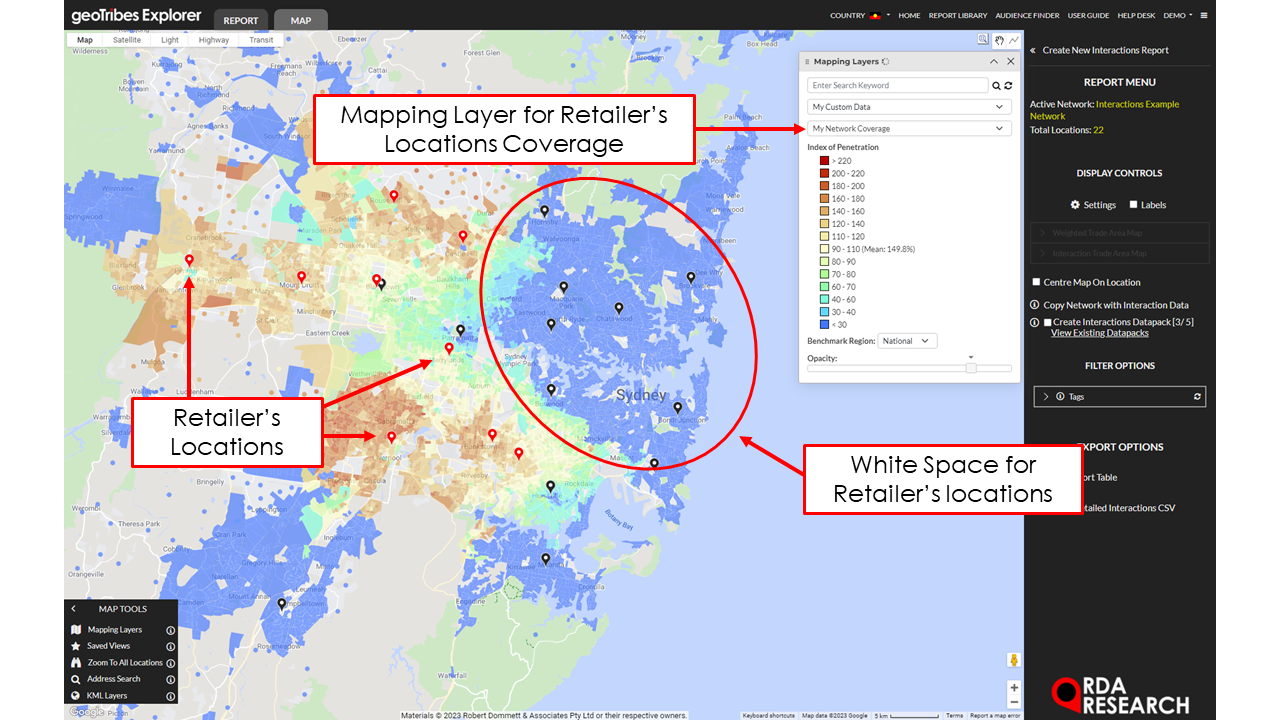Viewport: 1280px width, 720px height.
Task: Tick Centre Map On Location checkbox
Action: click(x=1036, y=282)
